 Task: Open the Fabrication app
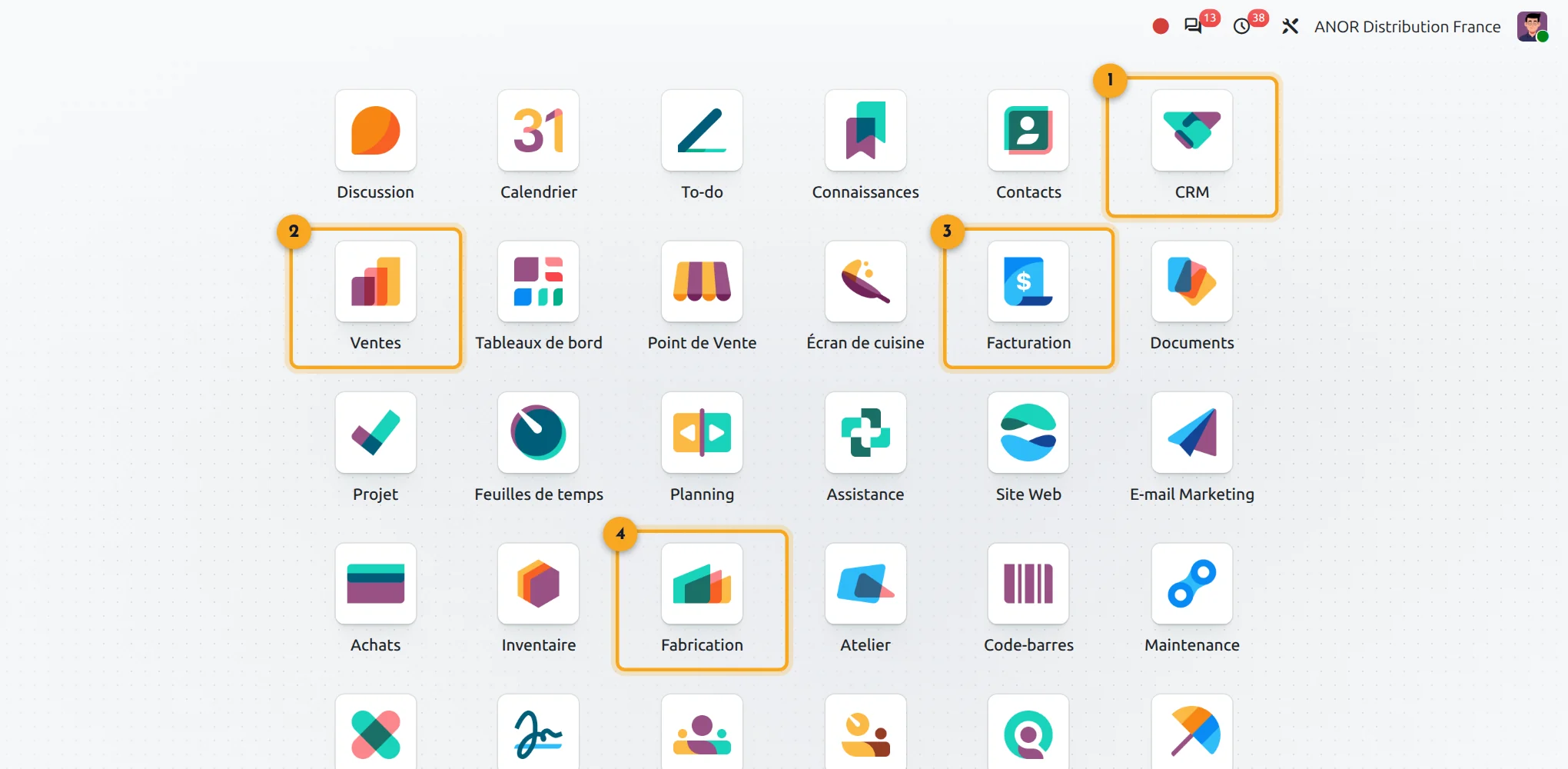(702, 584)
